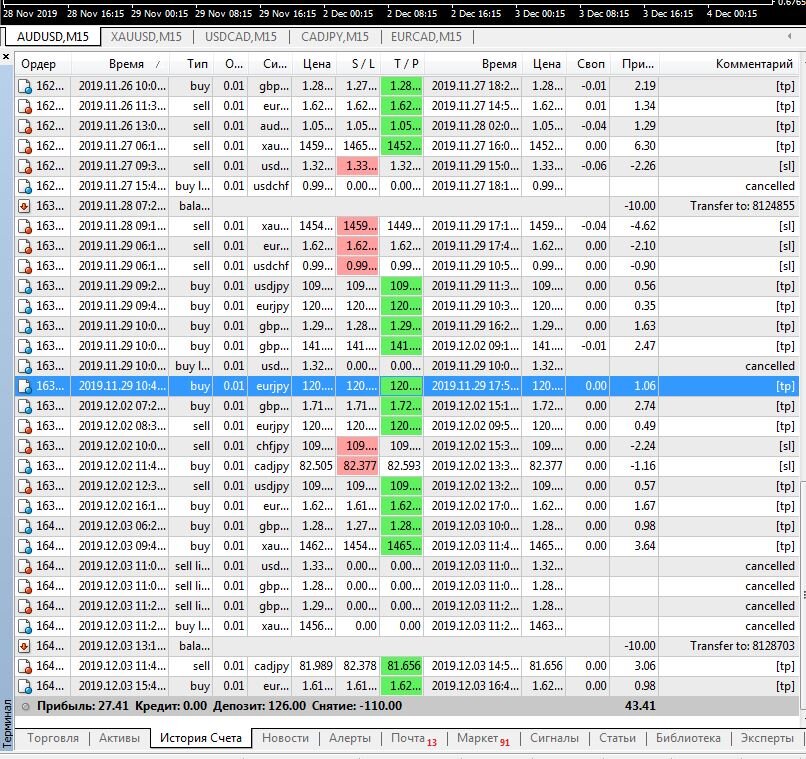This screenshot has height=759, width=806.
Task: Open the Статьи tab
Action: [x=617, y=738]
